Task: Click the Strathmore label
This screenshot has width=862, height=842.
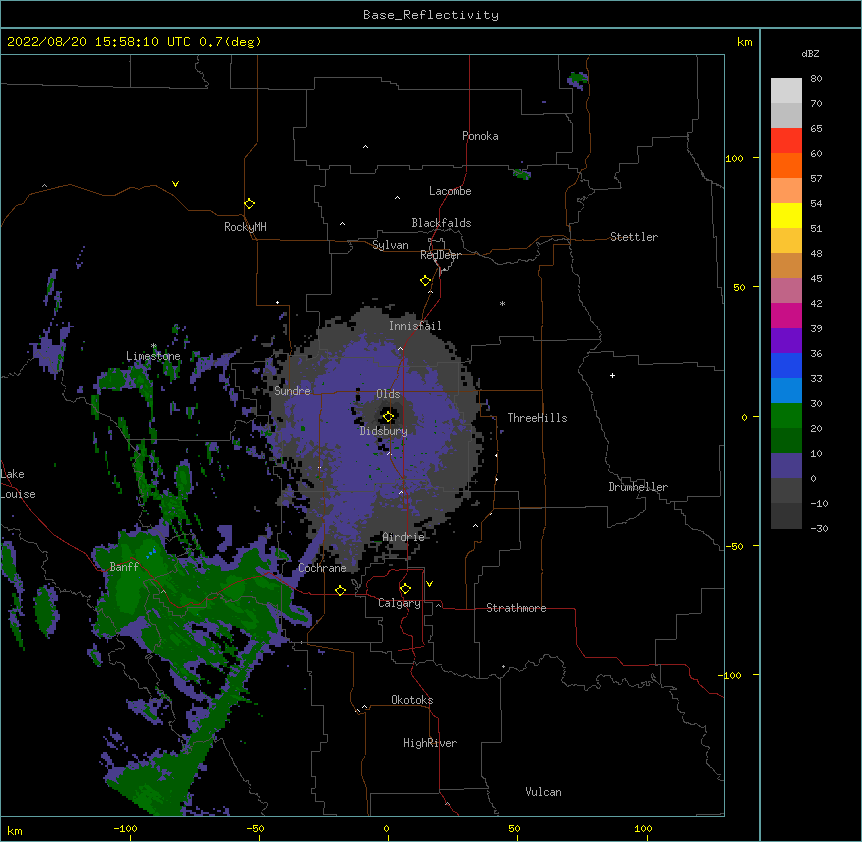Action: [516, 608]
